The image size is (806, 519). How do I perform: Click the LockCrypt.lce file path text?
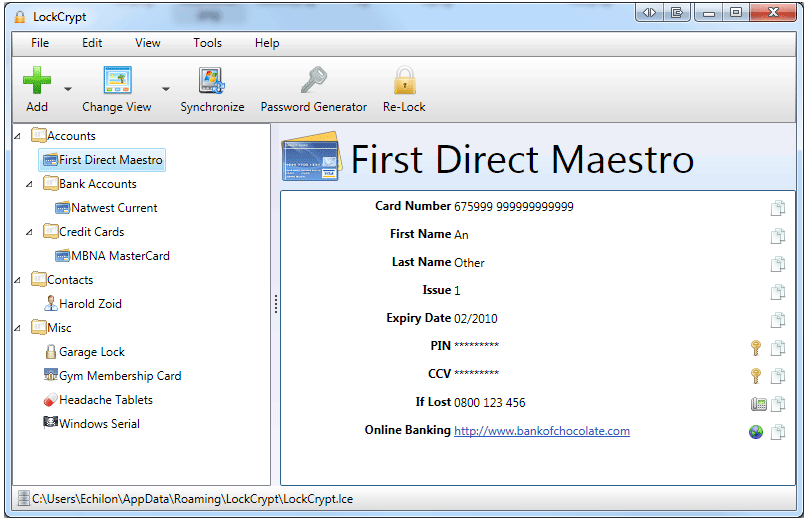[192, 499]
